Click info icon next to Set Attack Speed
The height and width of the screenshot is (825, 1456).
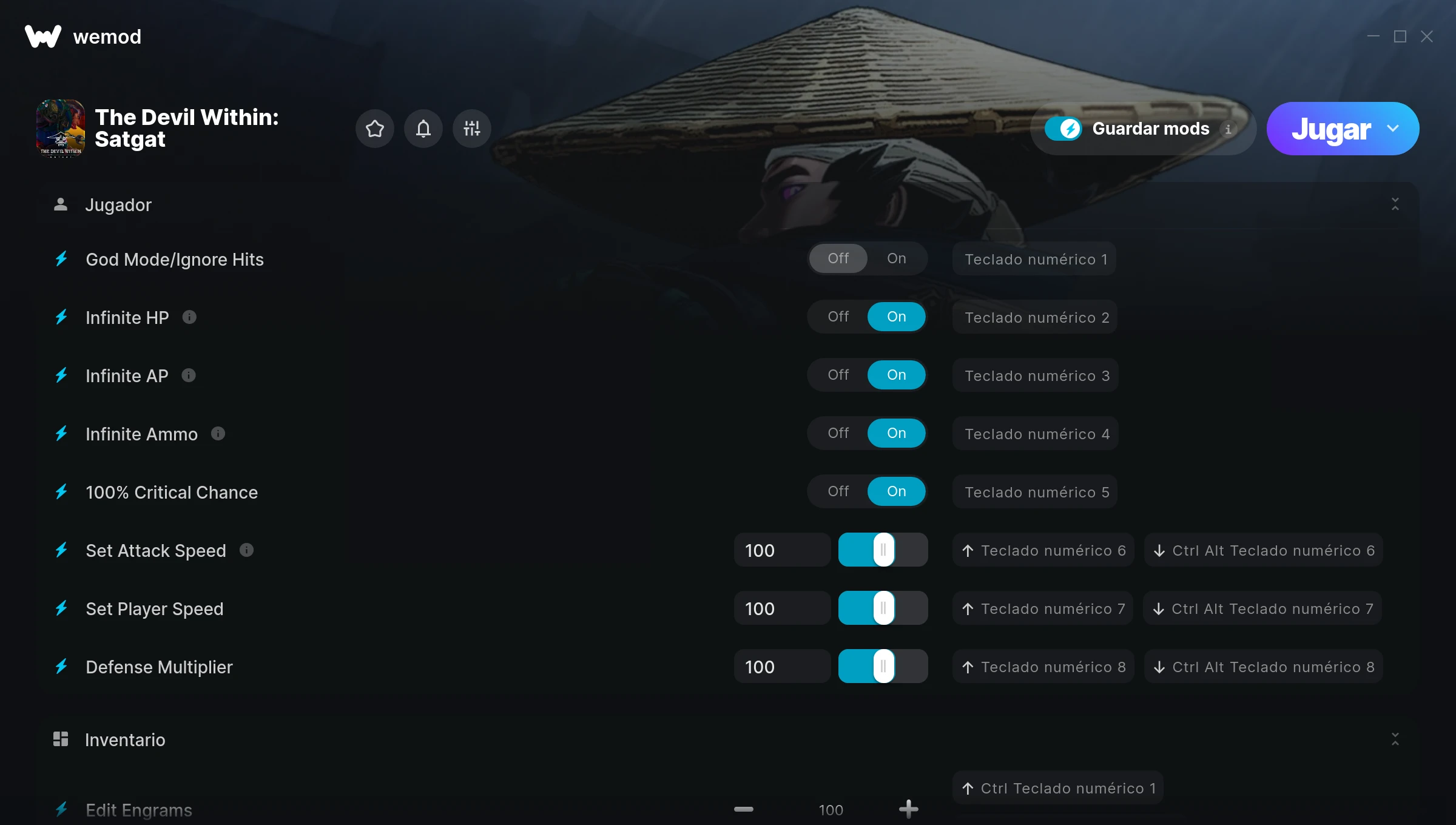(x=246, y=550)
